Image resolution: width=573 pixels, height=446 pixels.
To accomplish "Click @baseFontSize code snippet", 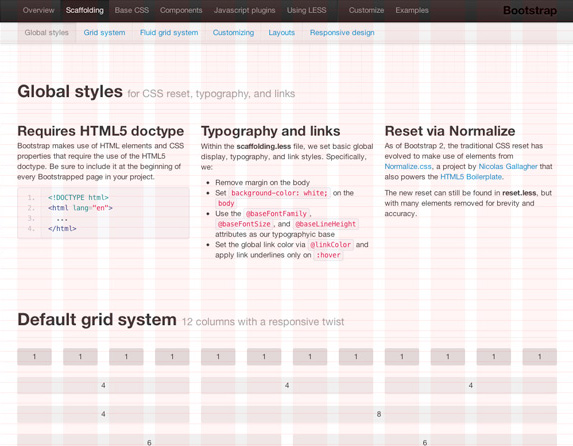I will pos(244,224).
